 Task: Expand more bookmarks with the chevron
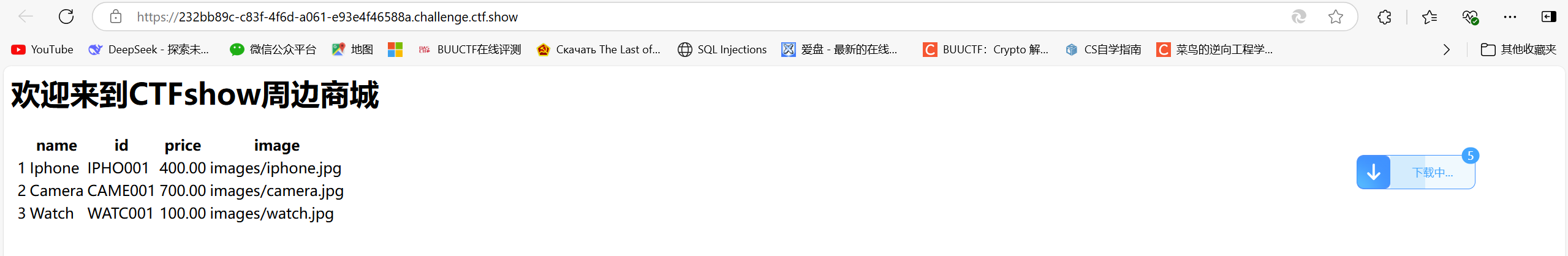[x=1447, y=50]
